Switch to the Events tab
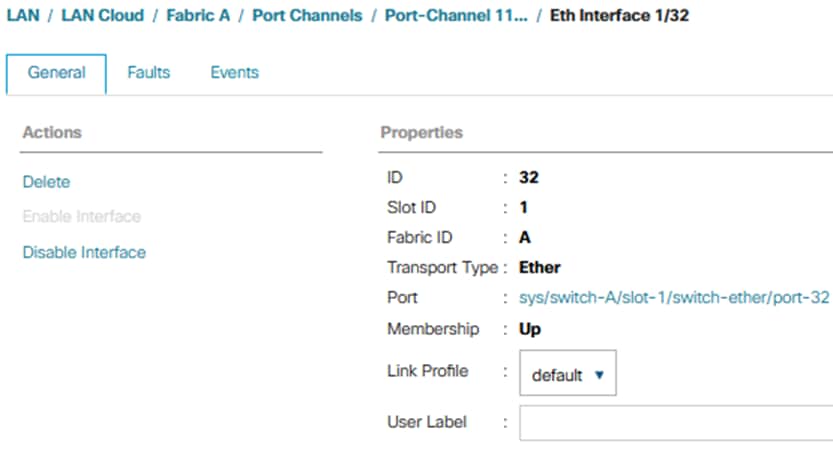 [234, 72]
